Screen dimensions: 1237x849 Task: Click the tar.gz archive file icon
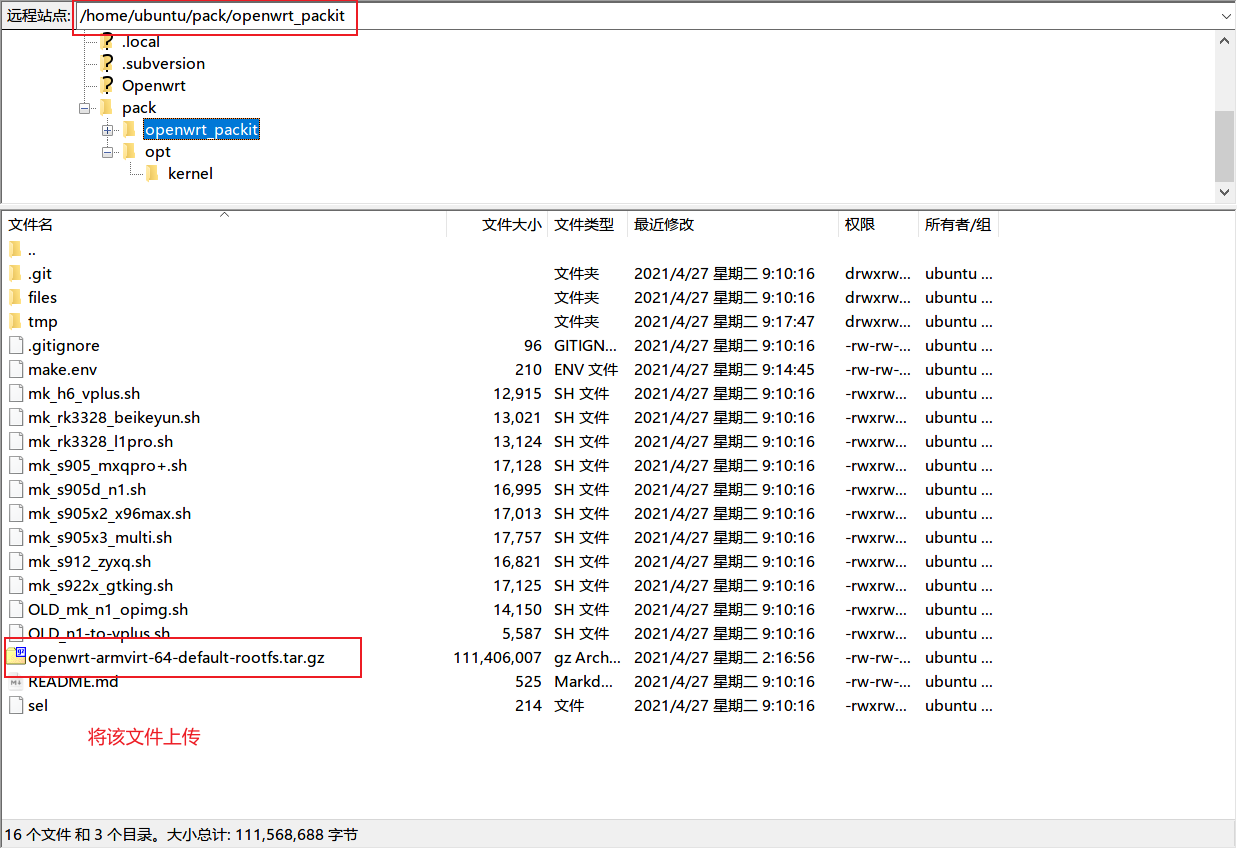(15, 657)
